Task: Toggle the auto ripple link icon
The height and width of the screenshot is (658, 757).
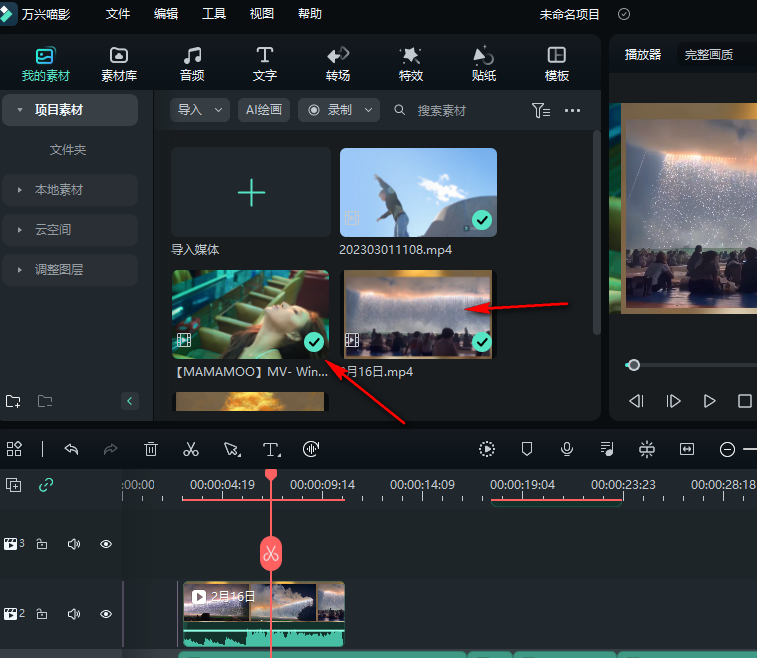Action: click(x=46, y=485)
